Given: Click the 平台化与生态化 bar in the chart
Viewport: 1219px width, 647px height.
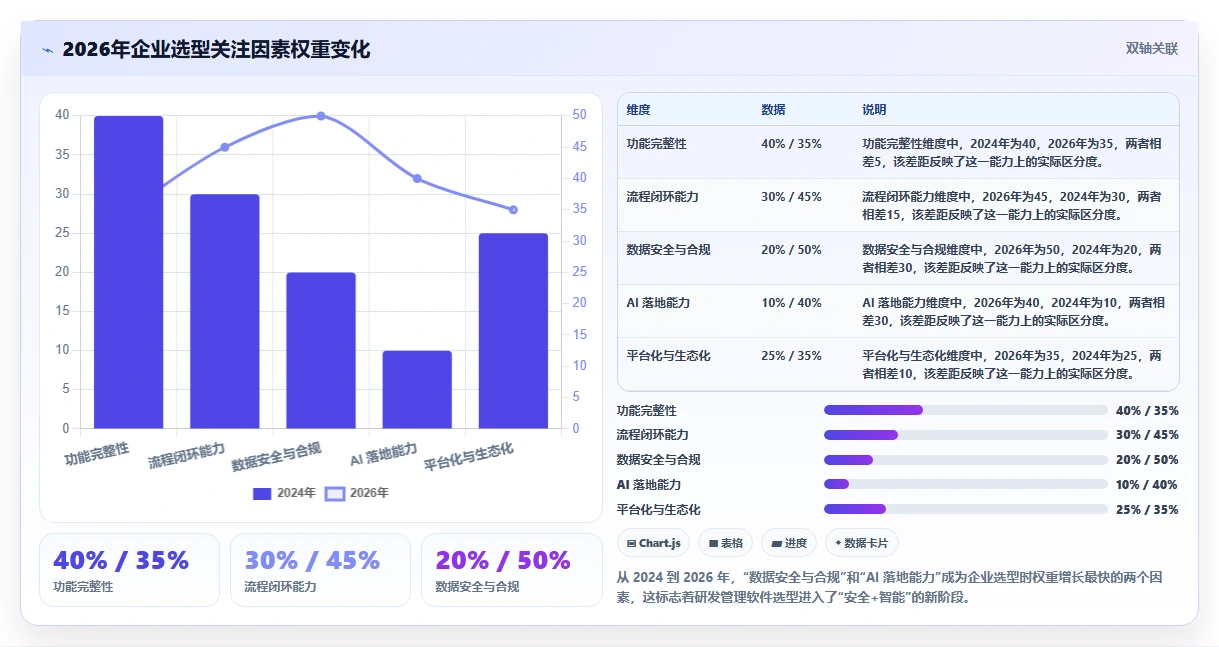Looking at the screenshot, I should click(513, 331).
